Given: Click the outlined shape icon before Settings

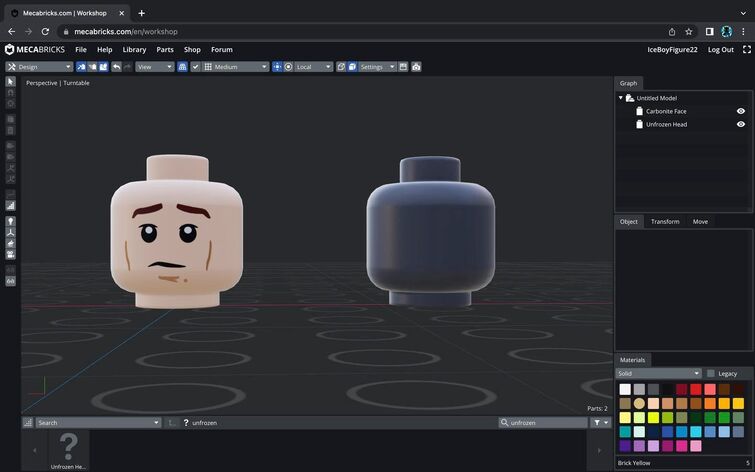Looking at the screenshot, I should pyautogui.click(x=341, y=67).
